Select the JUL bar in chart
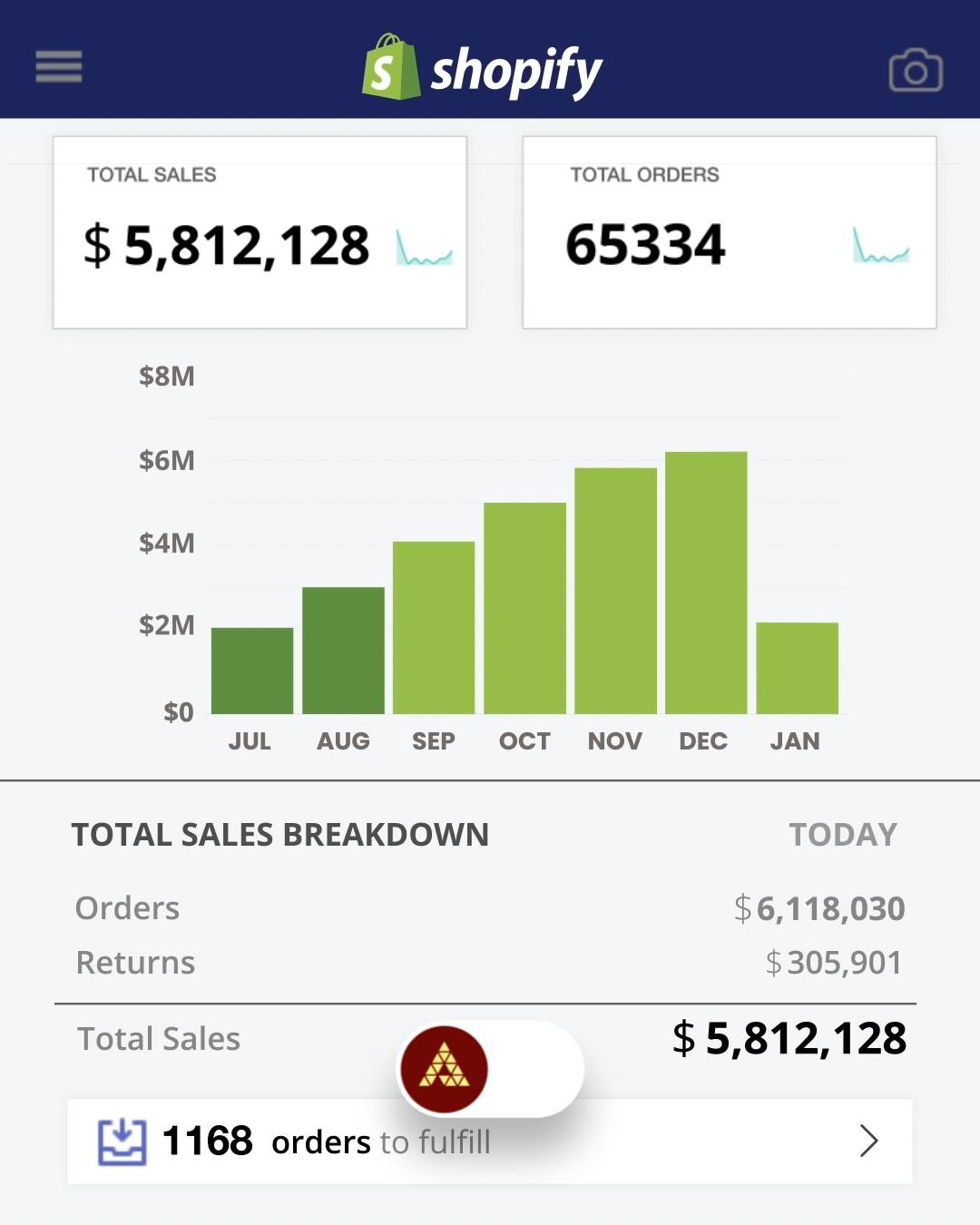The height and width of the screenshot is (1225, 980). 252,671
